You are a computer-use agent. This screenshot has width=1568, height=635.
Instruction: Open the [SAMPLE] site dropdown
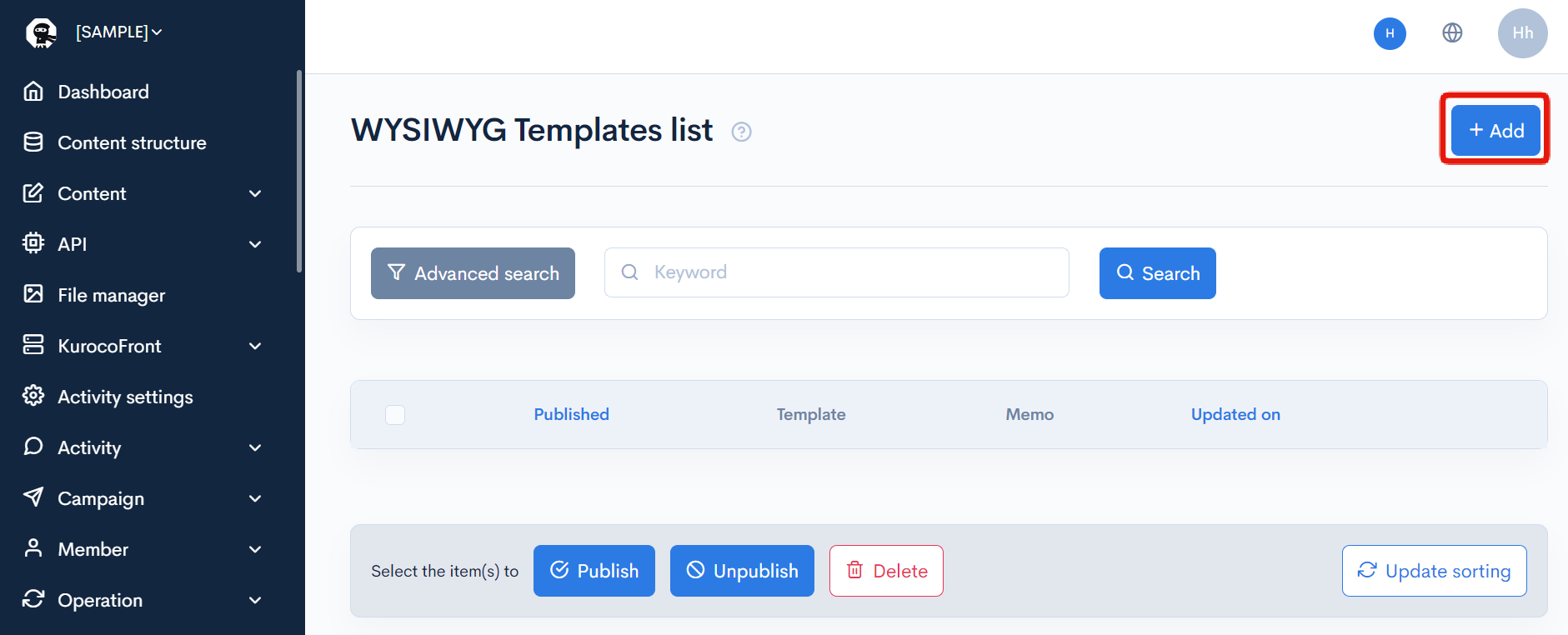118,32
